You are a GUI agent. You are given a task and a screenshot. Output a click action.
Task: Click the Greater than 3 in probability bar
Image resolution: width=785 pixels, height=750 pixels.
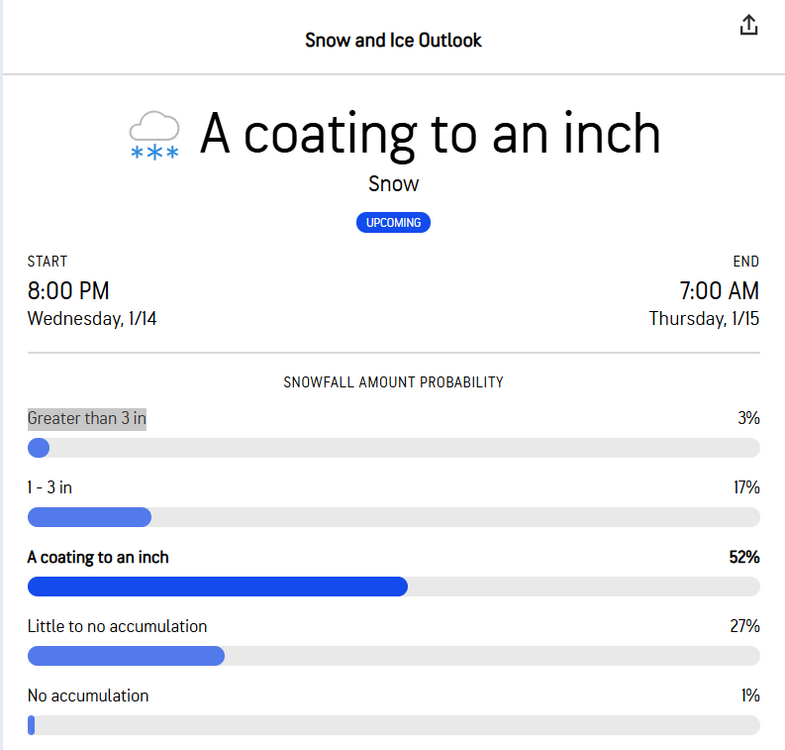pyautogui.click(x=393, y=448)
